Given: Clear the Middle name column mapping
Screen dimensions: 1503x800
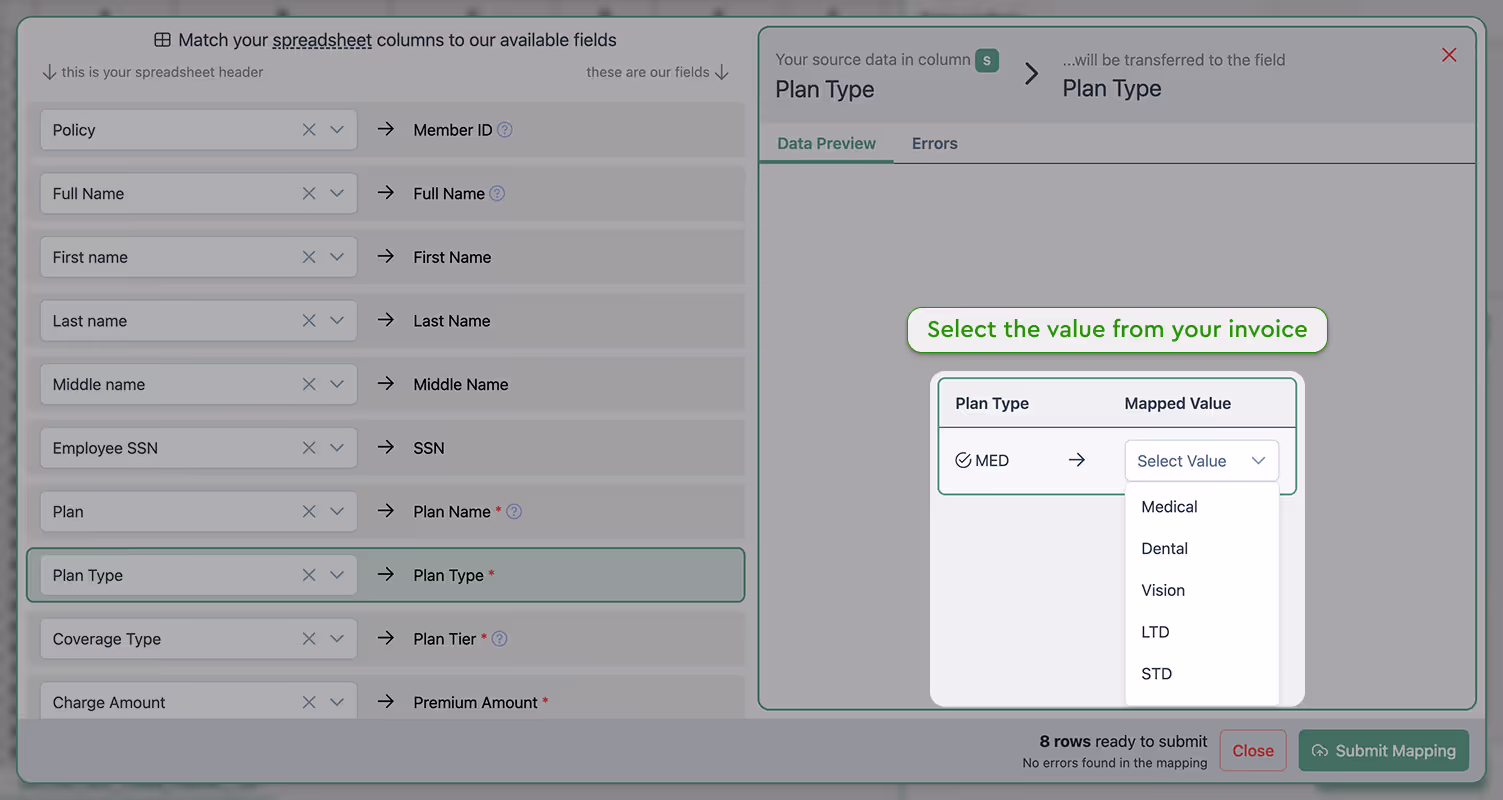Looking at the screenshot, I should tap(309, 384).
